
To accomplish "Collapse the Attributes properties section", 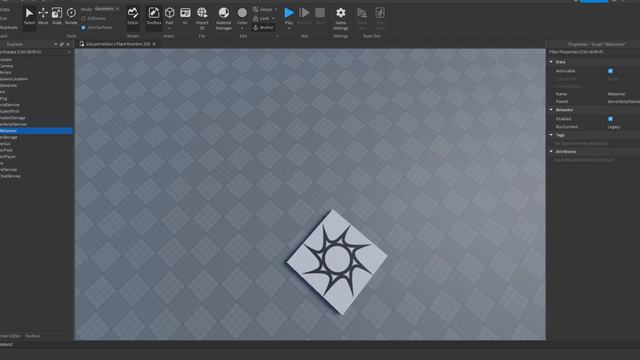I will [551, 151].
